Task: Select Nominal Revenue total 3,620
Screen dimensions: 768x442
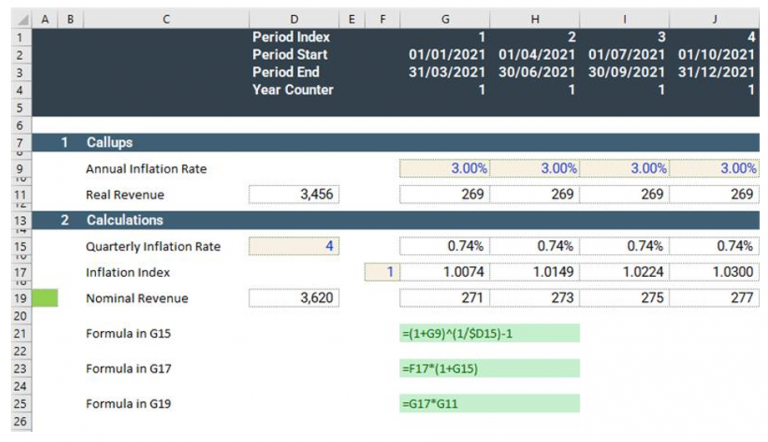Action: coord(294,298)
